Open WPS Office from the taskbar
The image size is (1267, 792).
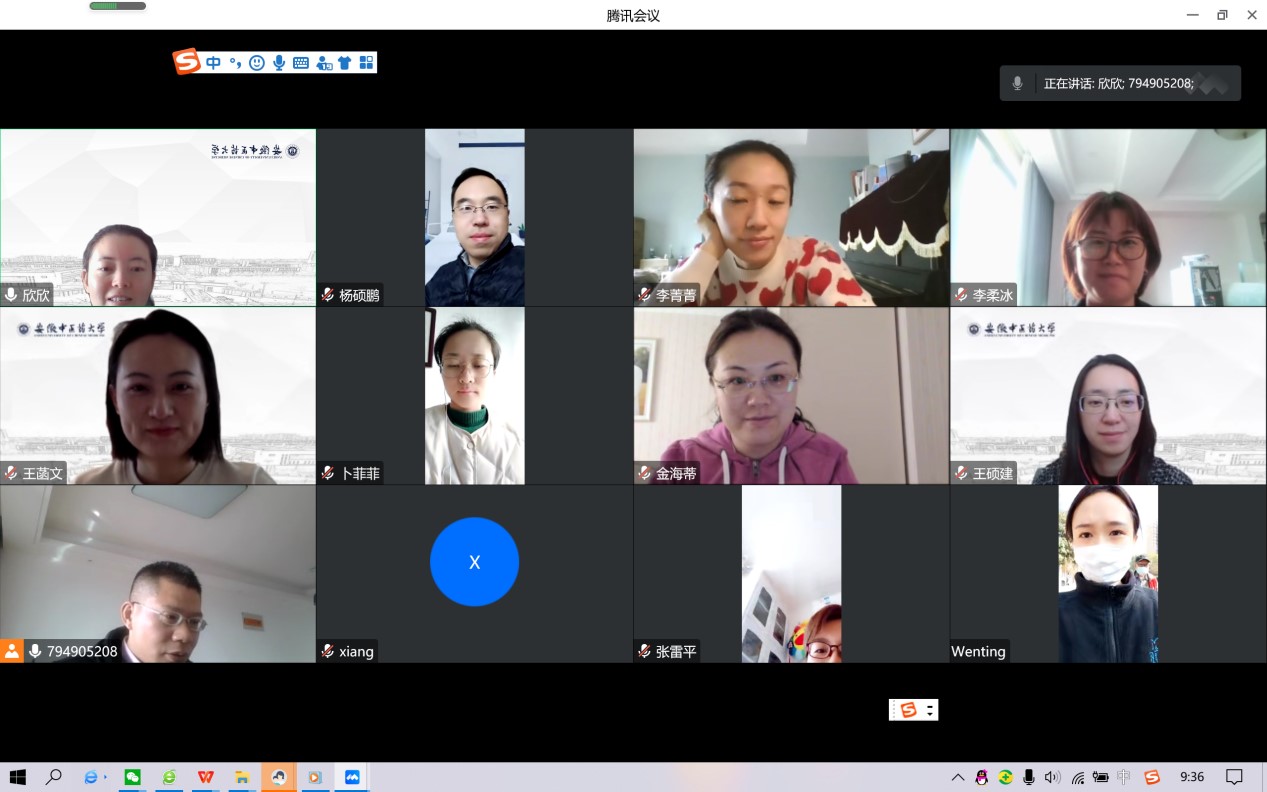tap(205, 777)
